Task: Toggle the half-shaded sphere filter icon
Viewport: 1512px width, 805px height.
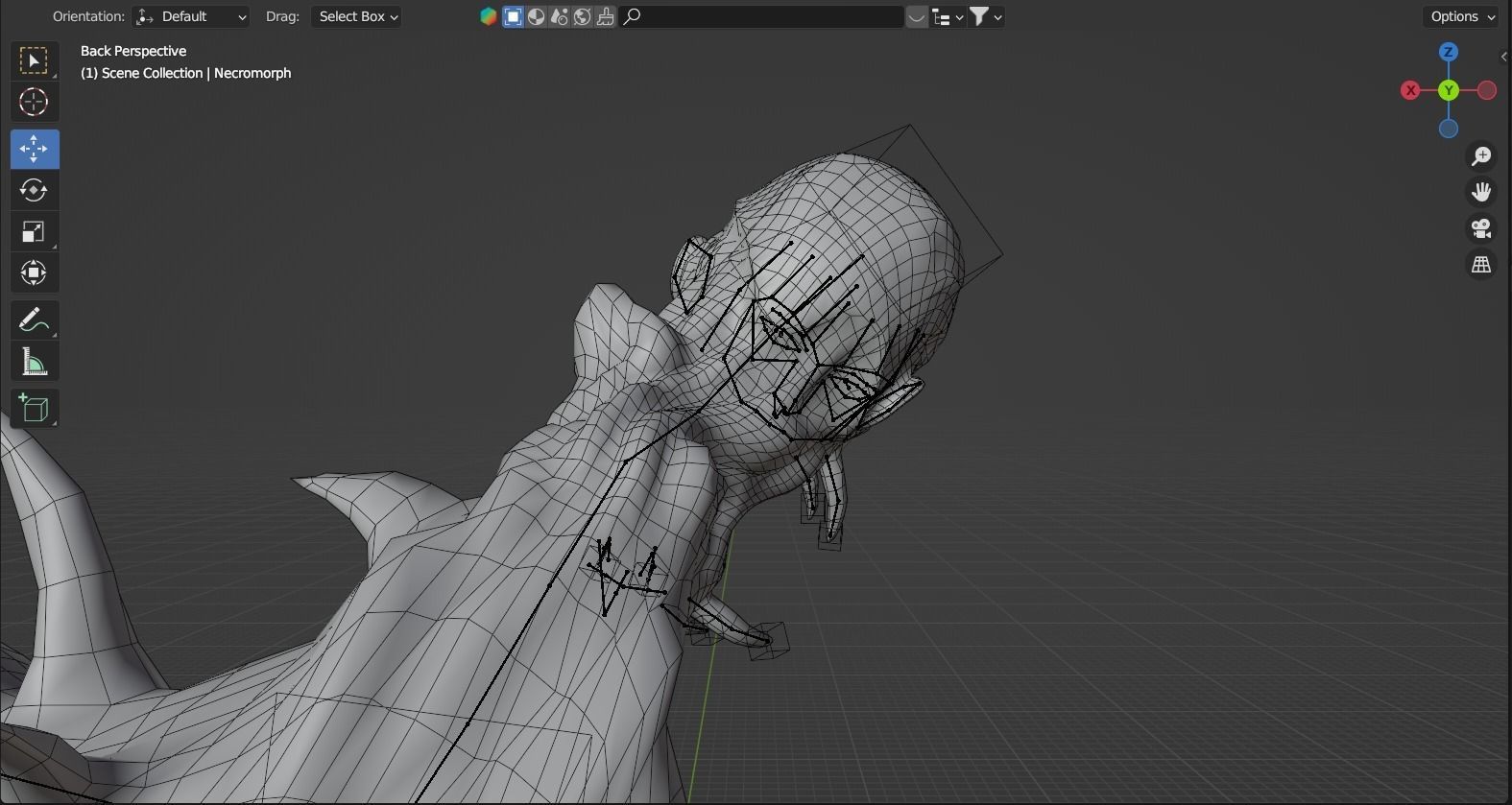Action: 536,16
